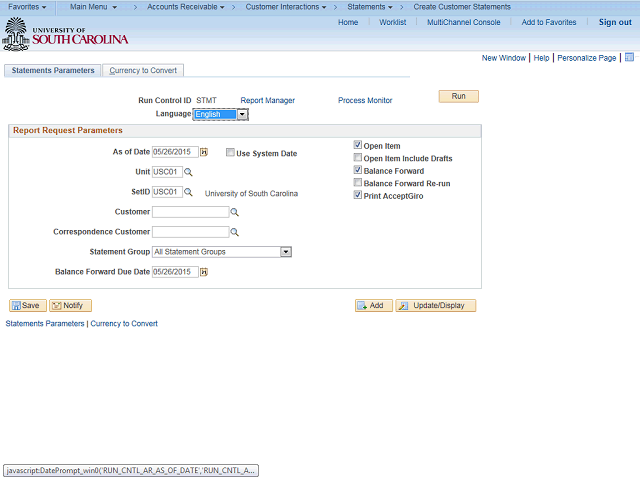Click the page layout icon beside Personalize Page

pos(629,57)
